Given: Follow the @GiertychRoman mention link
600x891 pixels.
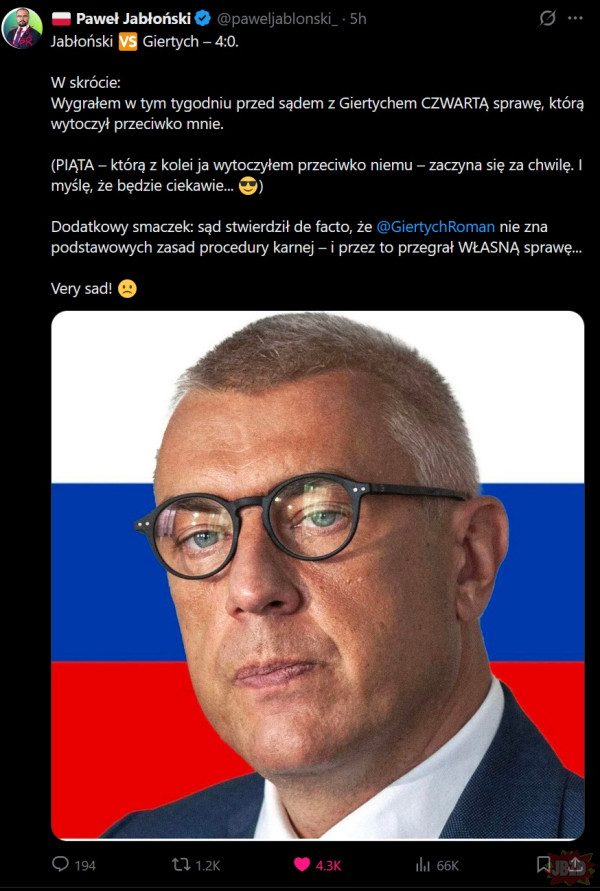Looking at the screenshot, I should (435, 227).
